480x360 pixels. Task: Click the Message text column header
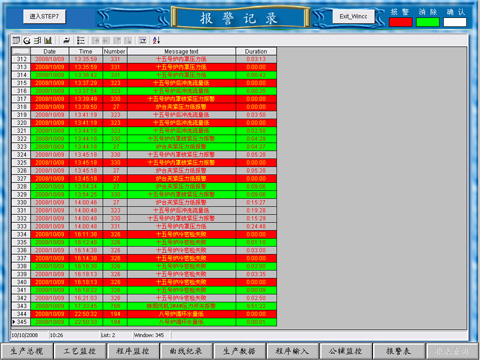[x=181, y=51]
